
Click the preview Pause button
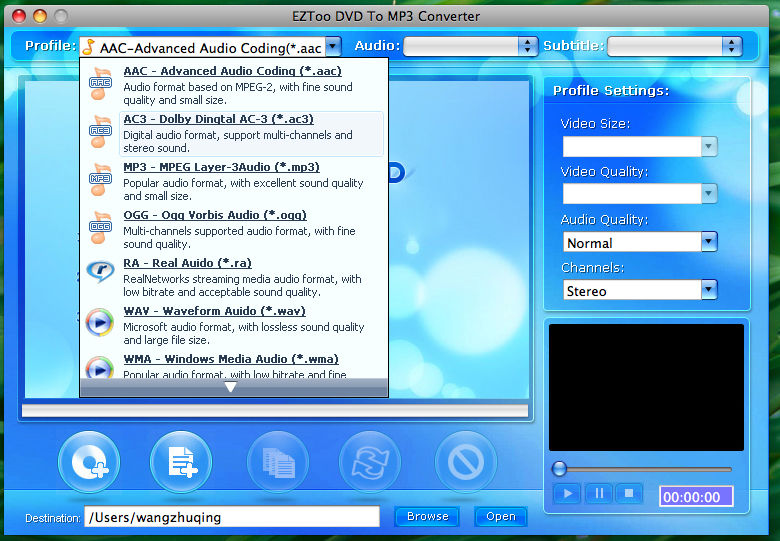(x=598, y=494)
